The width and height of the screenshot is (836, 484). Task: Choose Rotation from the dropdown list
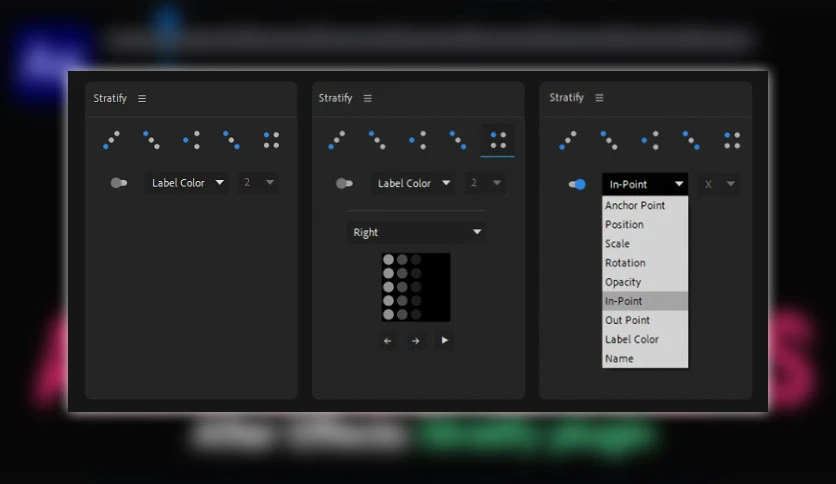(x=645, y=263)
